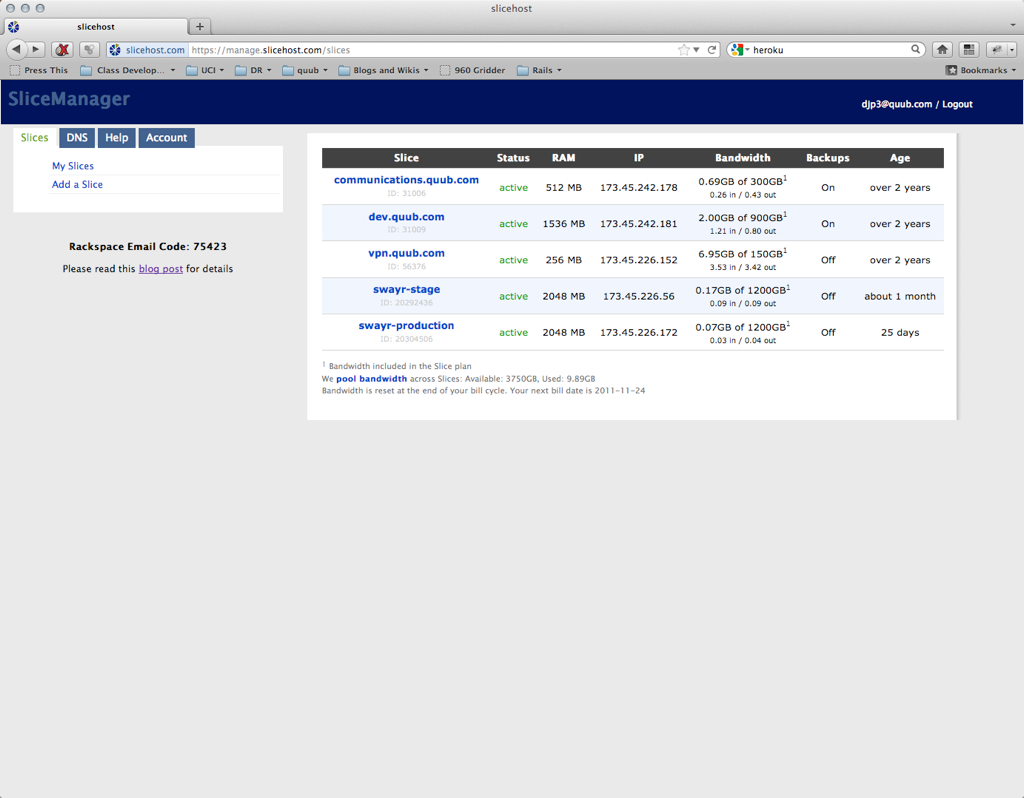The height and width of the screenshot is (798, 1024).
Task: Open the swayr-production slice link
Action: coord(406,325)
